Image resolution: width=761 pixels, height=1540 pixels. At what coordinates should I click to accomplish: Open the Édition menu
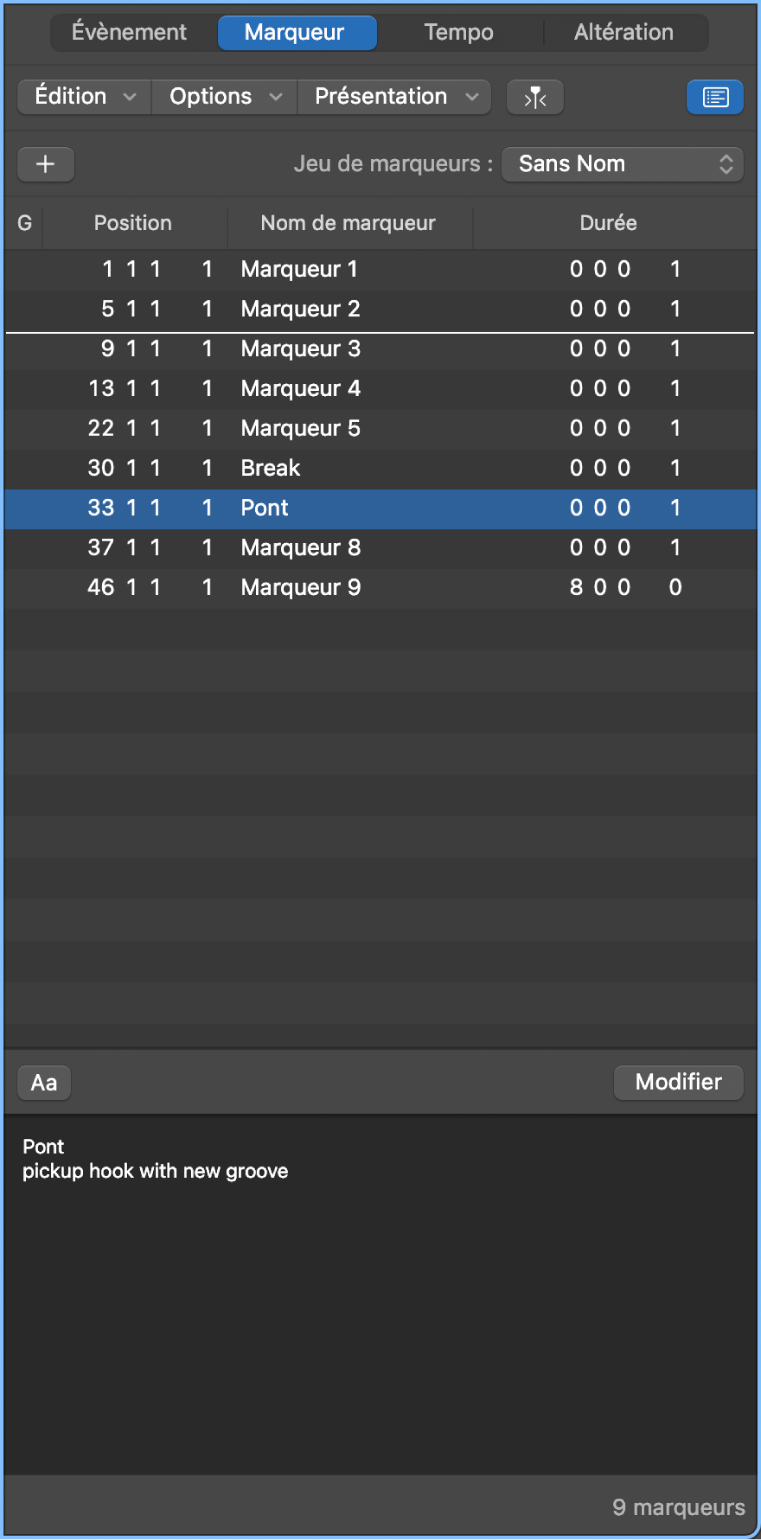83,96
